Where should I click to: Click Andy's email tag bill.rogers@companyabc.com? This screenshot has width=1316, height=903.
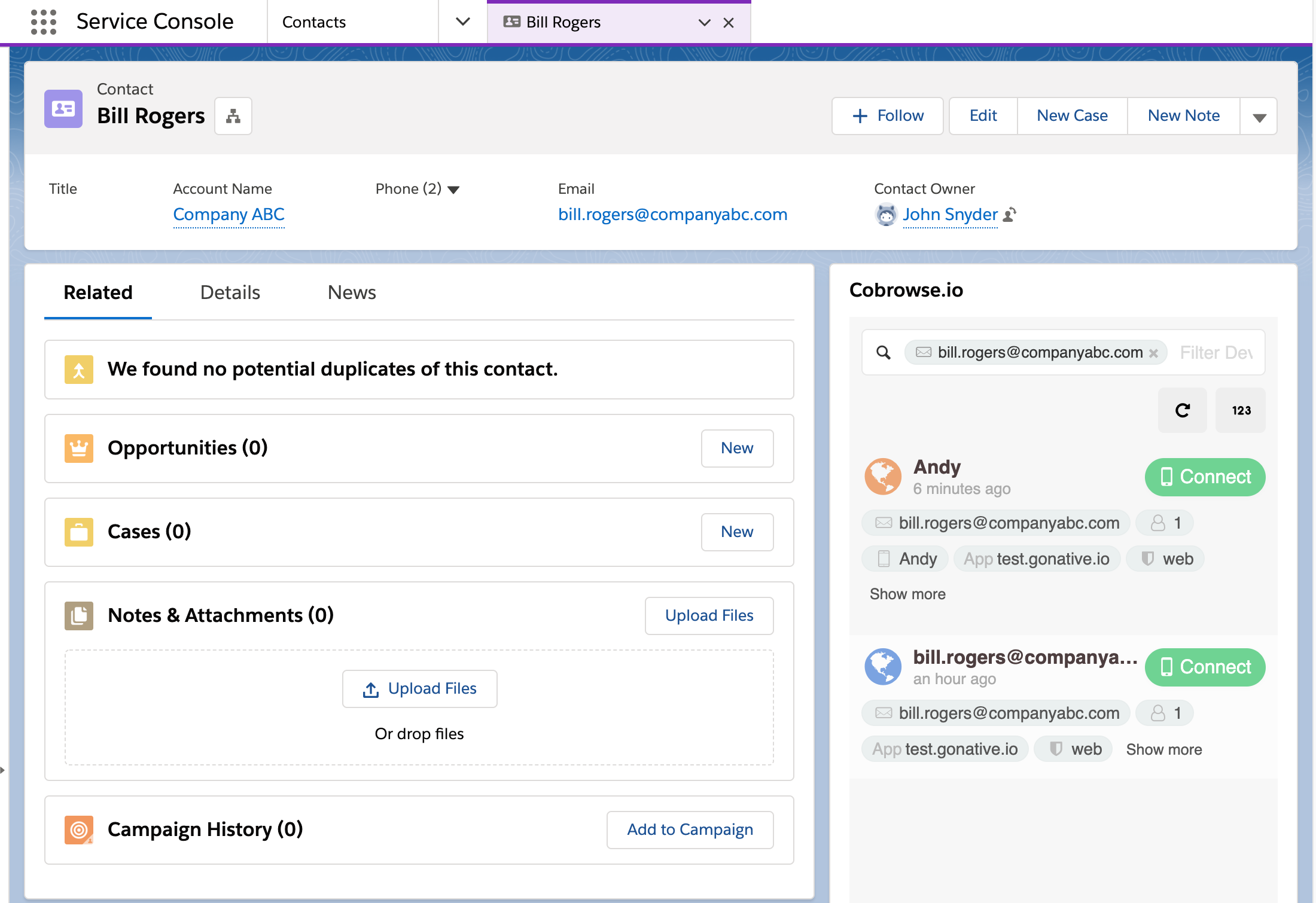click(996, 523)
